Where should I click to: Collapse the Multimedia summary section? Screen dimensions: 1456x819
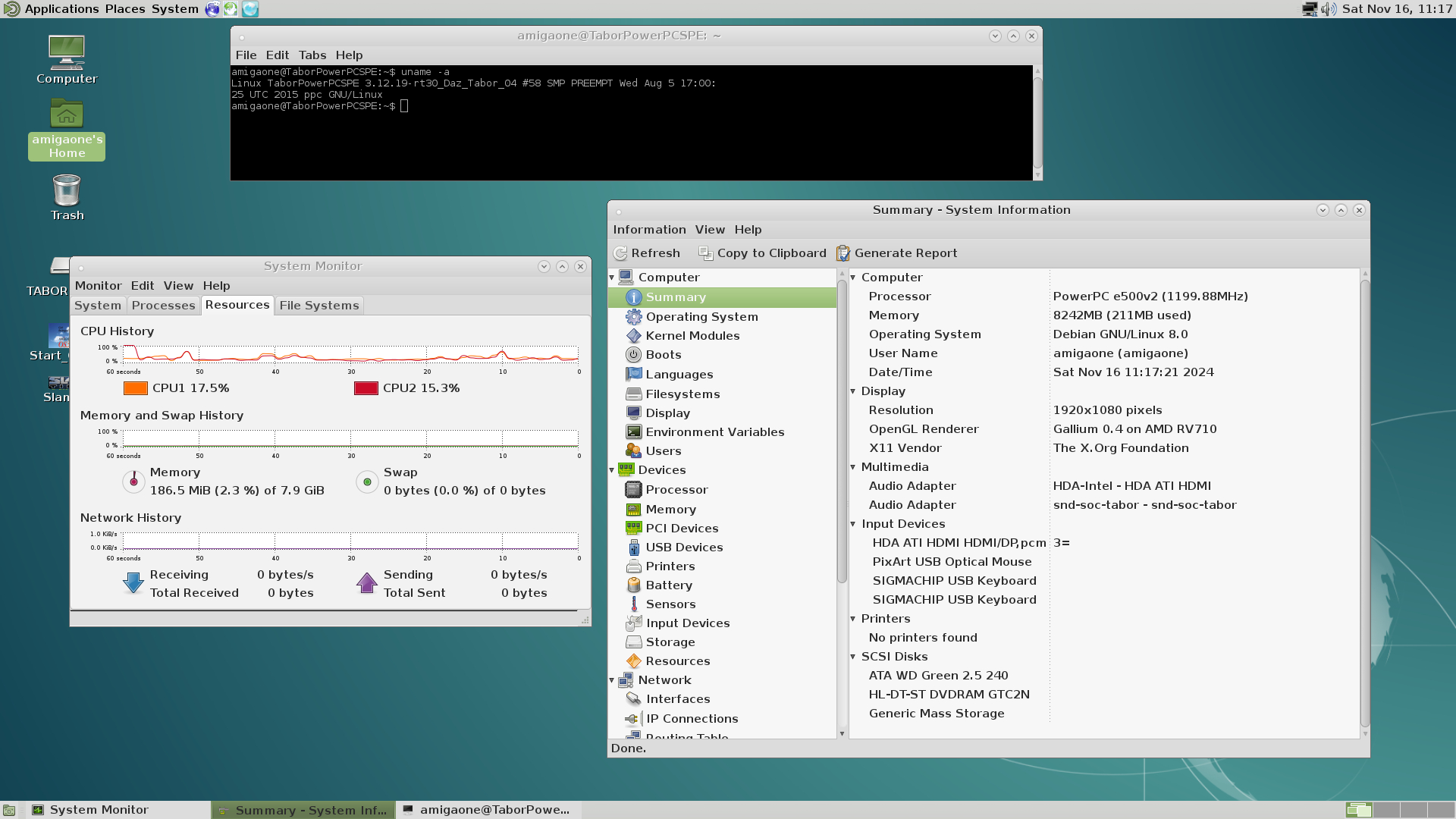tap(853, 468)
